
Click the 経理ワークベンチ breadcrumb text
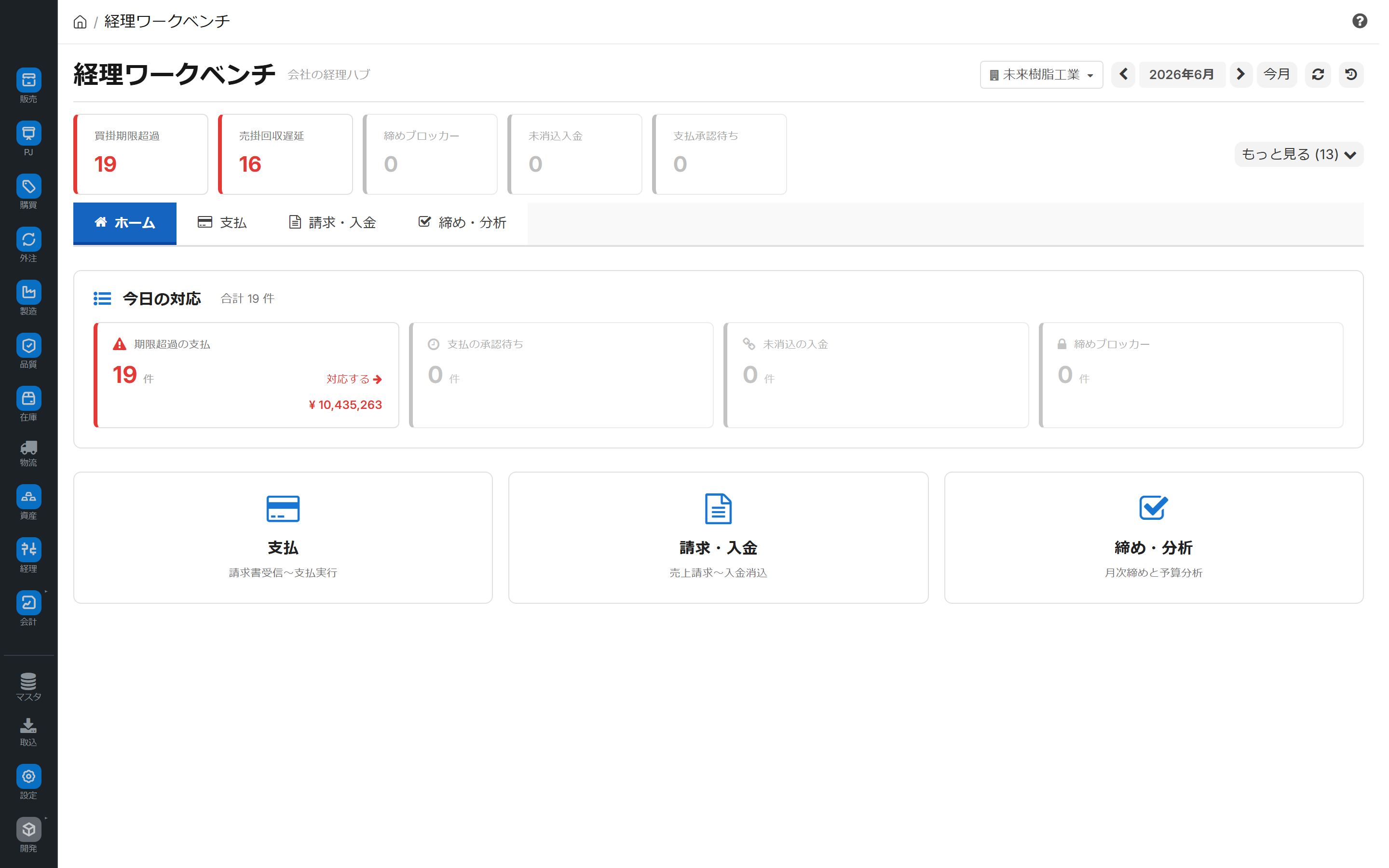pyautogui.click(x=167, y=22)
